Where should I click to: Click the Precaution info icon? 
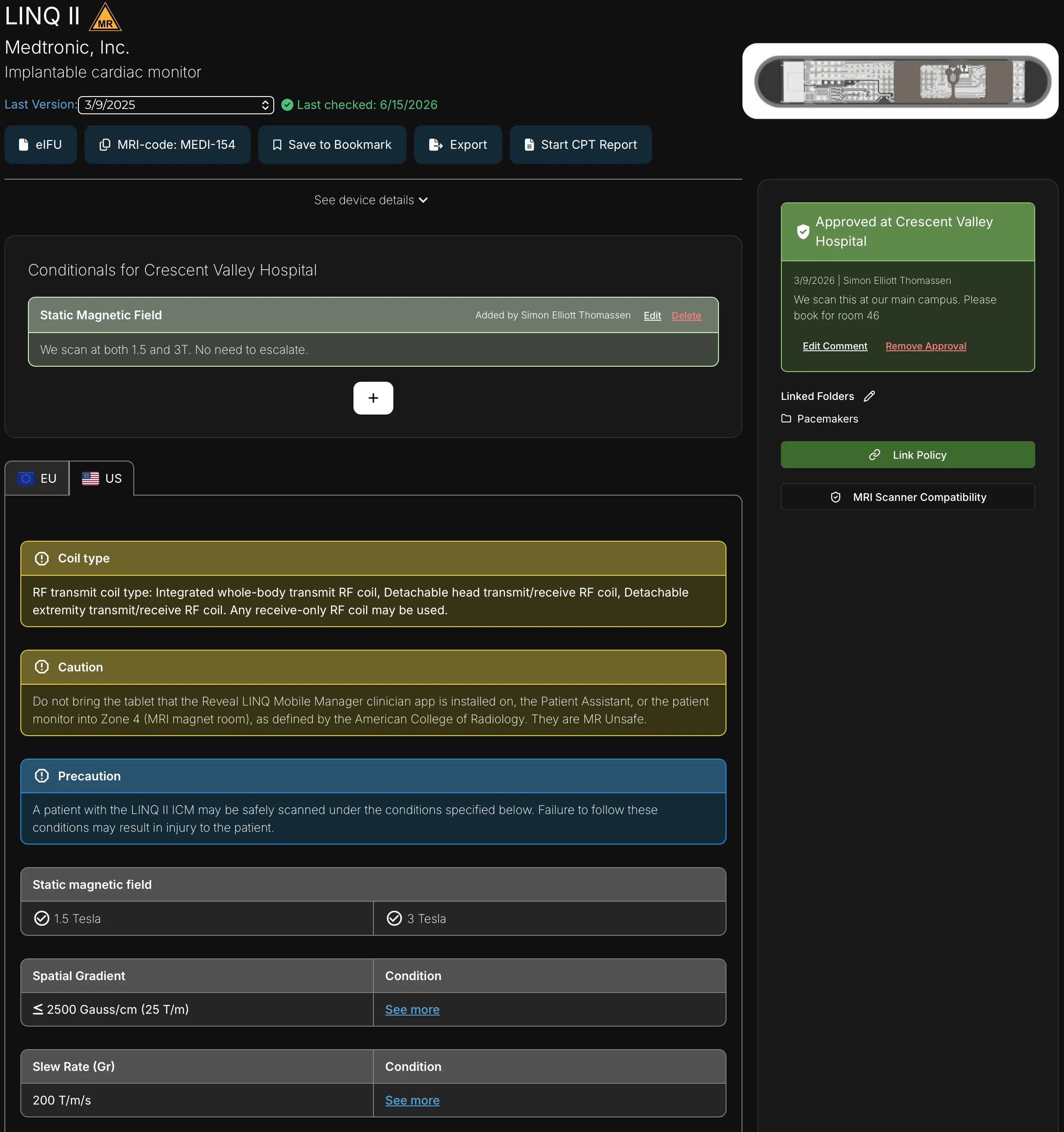(x=42, y=775)
